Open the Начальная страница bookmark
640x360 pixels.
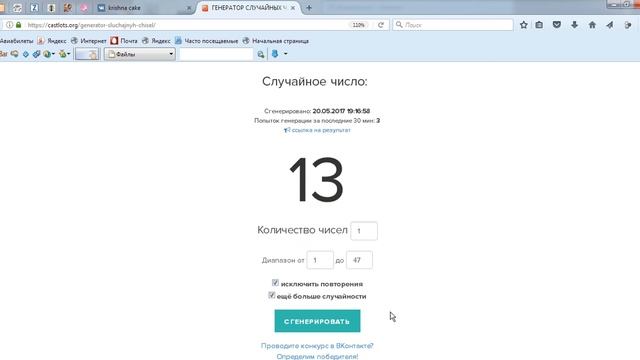[276, 41]
